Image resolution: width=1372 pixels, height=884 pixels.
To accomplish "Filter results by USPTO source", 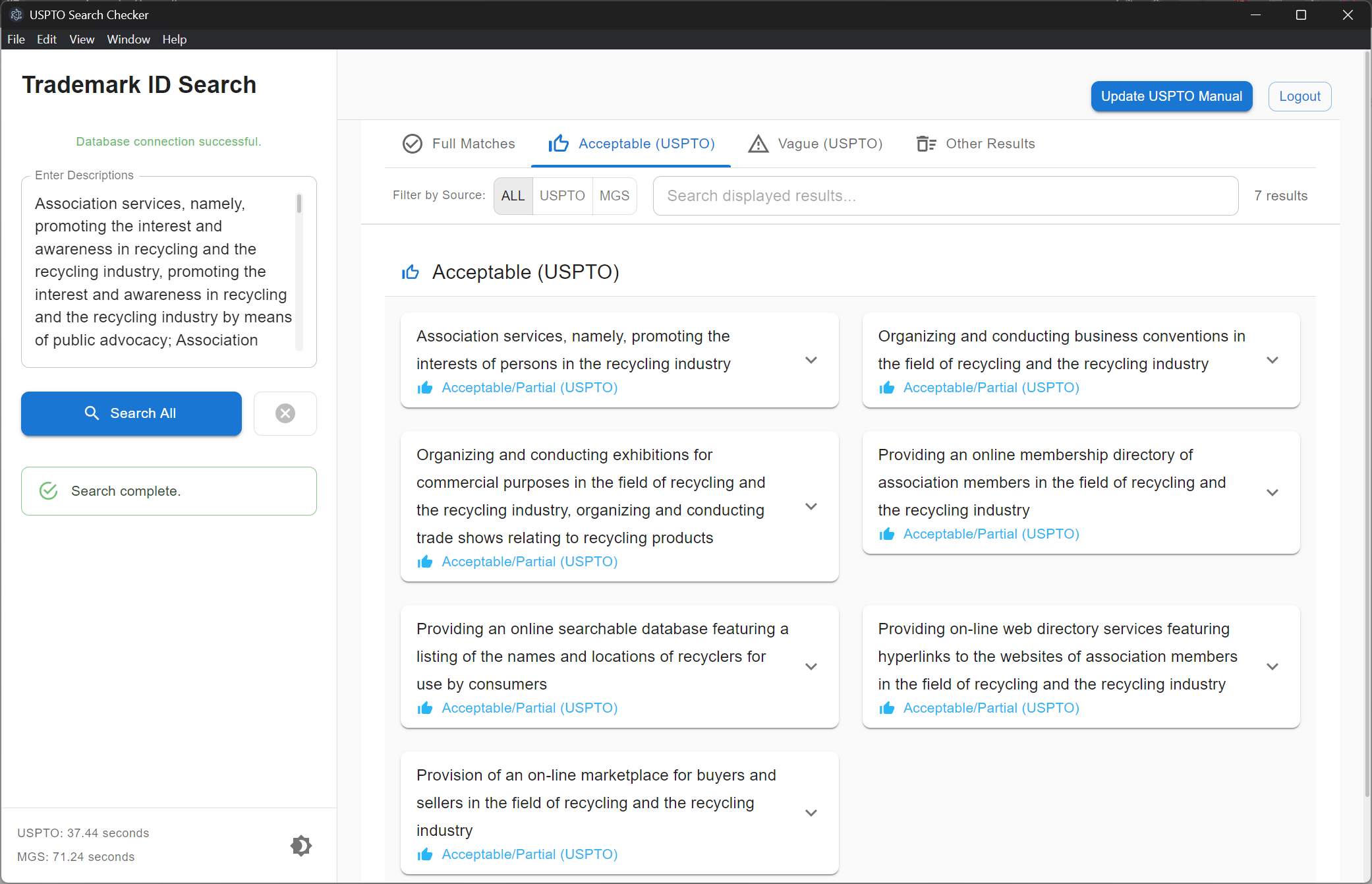I will [x=562, y=196].
